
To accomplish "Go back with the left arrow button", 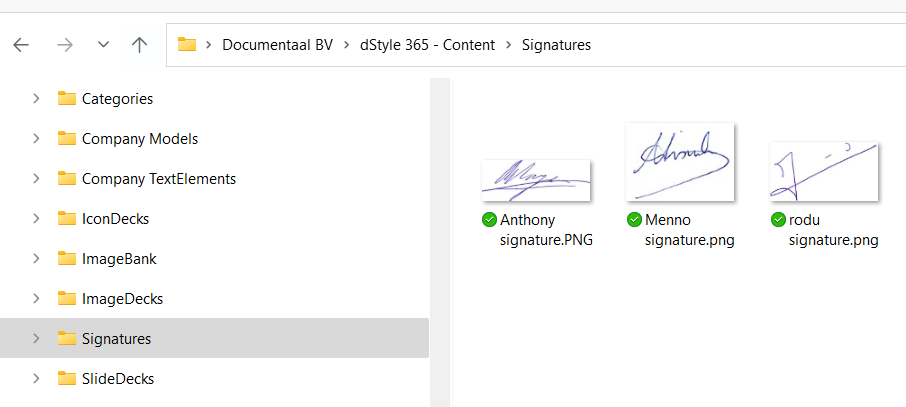I will (x=21, y=45).
